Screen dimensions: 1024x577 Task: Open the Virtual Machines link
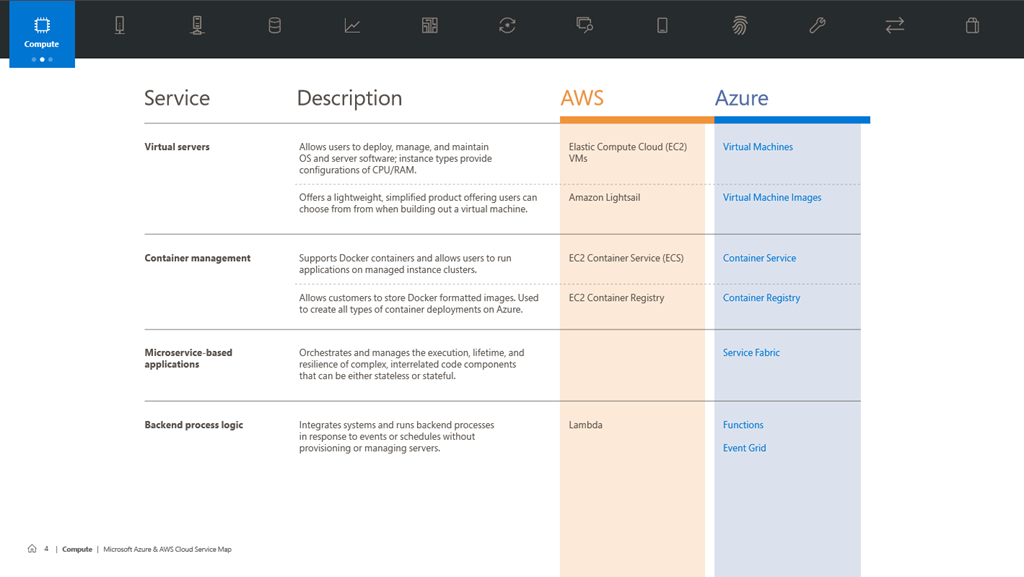pos(757,147)
